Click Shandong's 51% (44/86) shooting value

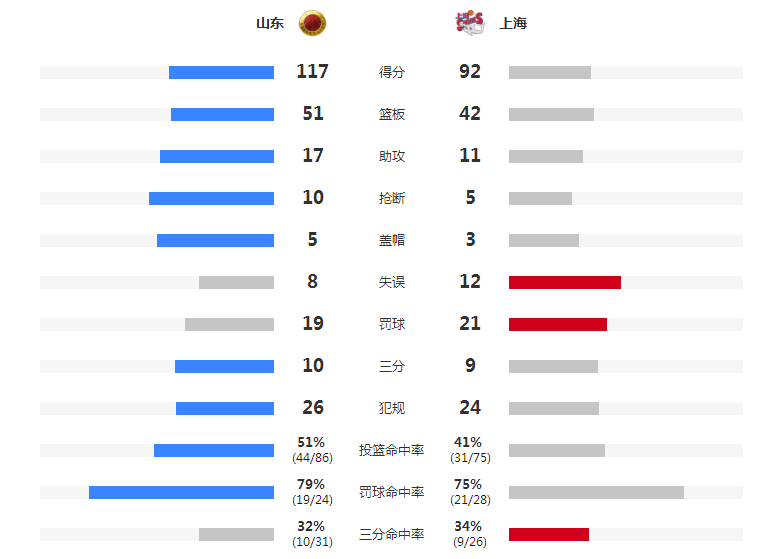click(x=312, y=450)
